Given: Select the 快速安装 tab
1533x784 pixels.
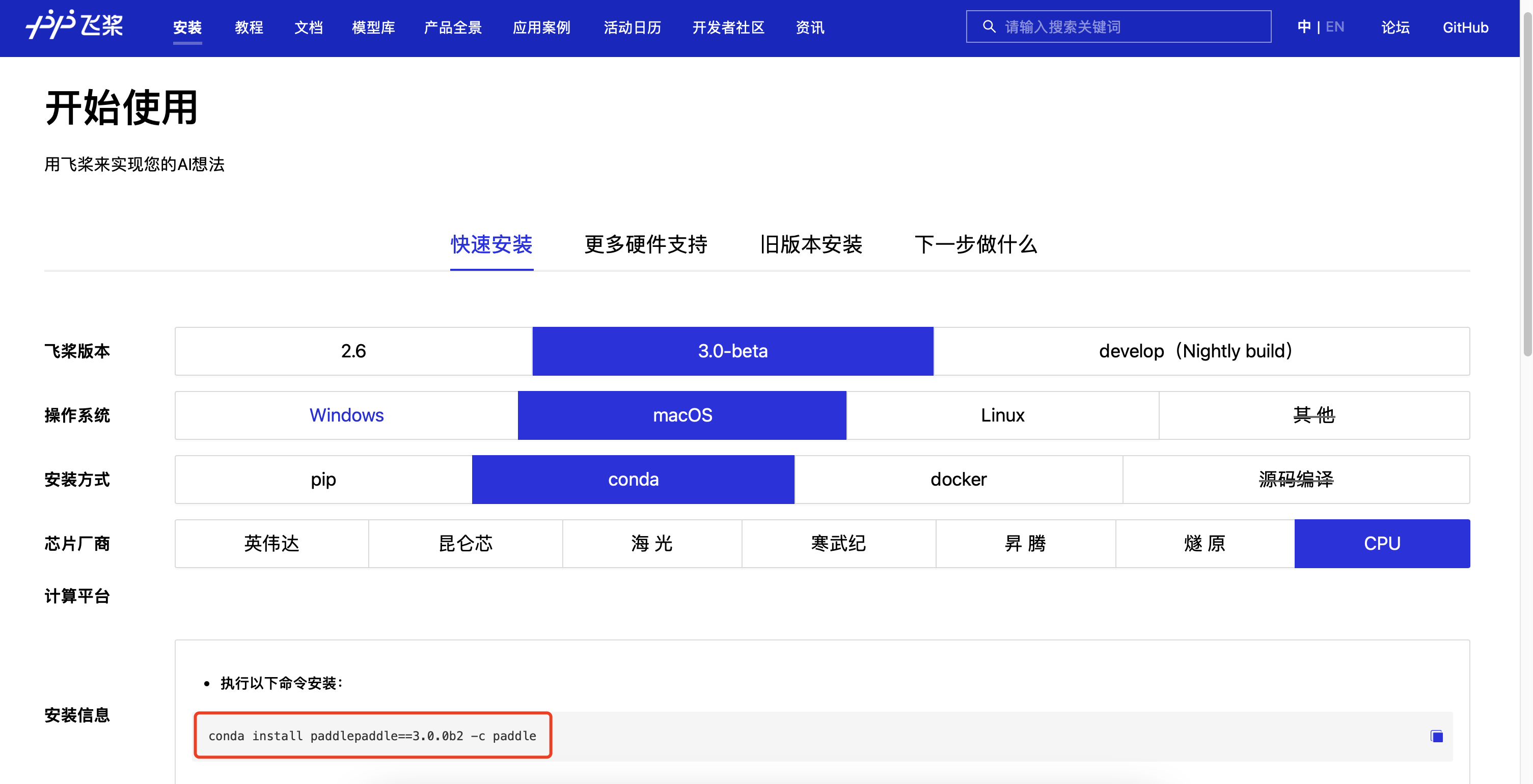Looking at the screenshot, I should [x=491, y=244].
